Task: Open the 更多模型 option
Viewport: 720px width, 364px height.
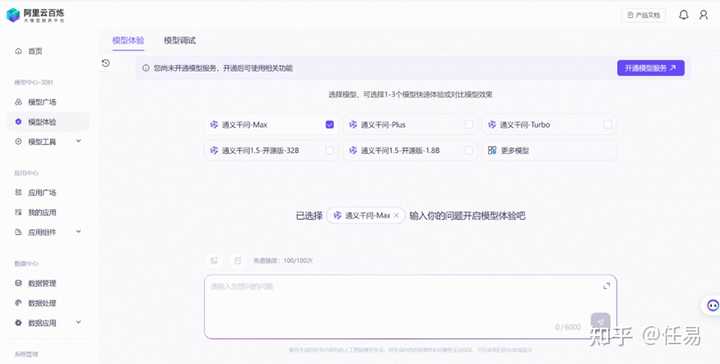Action: pyautogui.click(x=550, y=150)
